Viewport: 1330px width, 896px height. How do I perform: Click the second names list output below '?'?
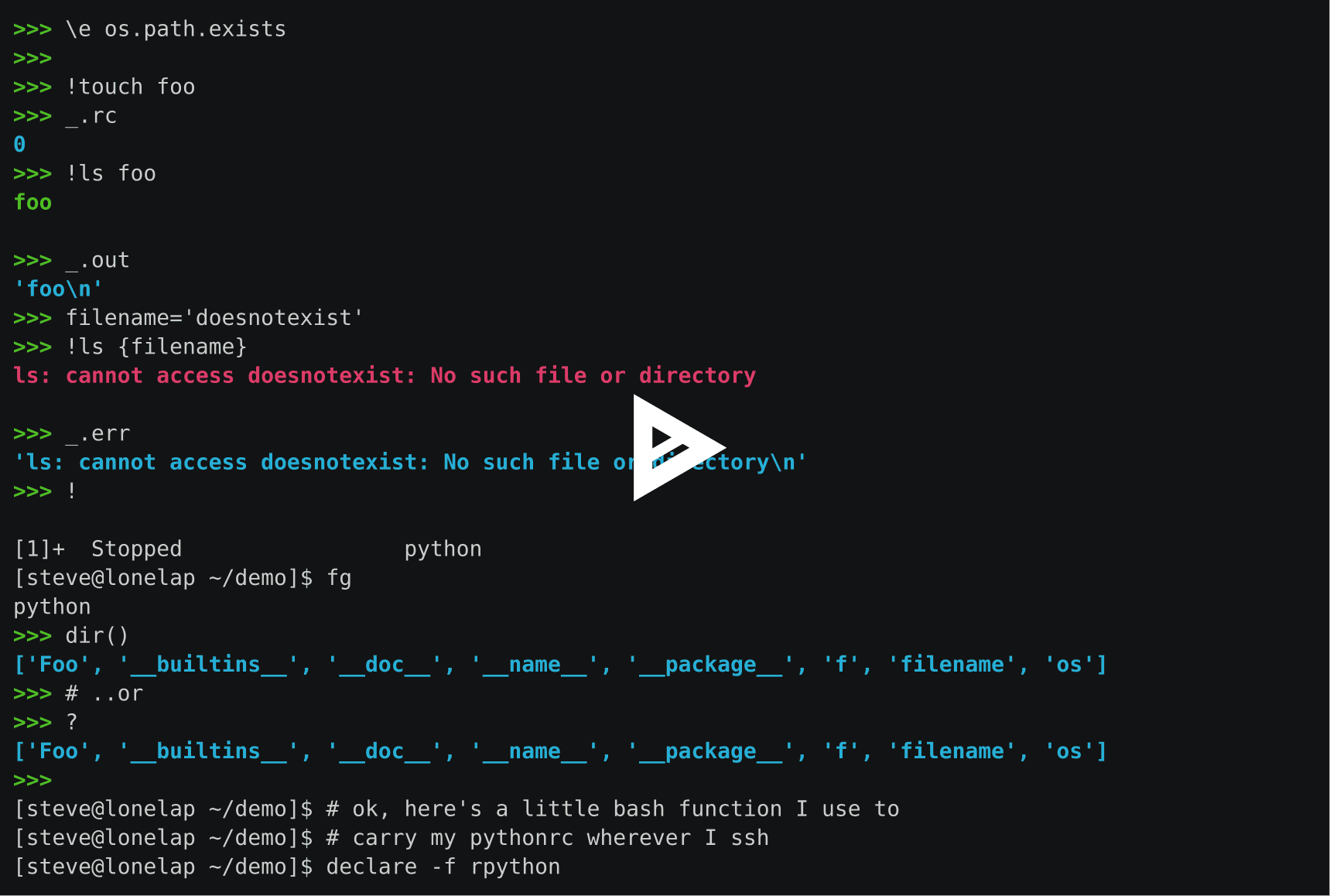561,751
